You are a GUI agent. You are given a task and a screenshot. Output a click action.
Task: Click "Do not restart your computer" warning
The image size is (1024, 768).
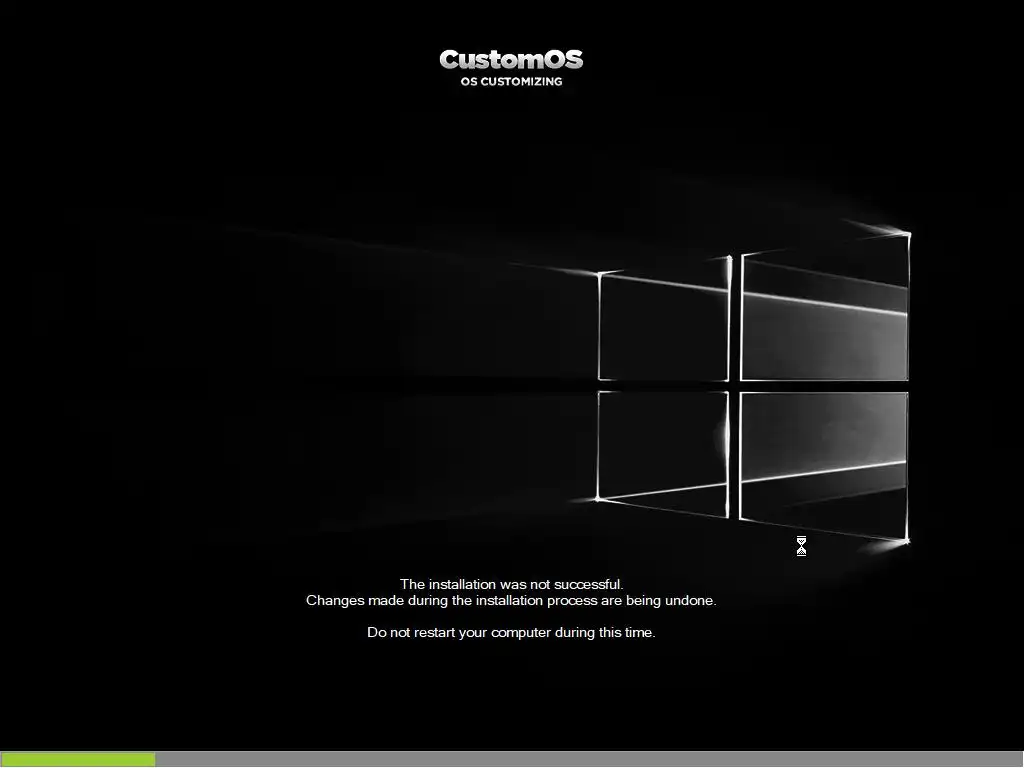pos(511,632)
